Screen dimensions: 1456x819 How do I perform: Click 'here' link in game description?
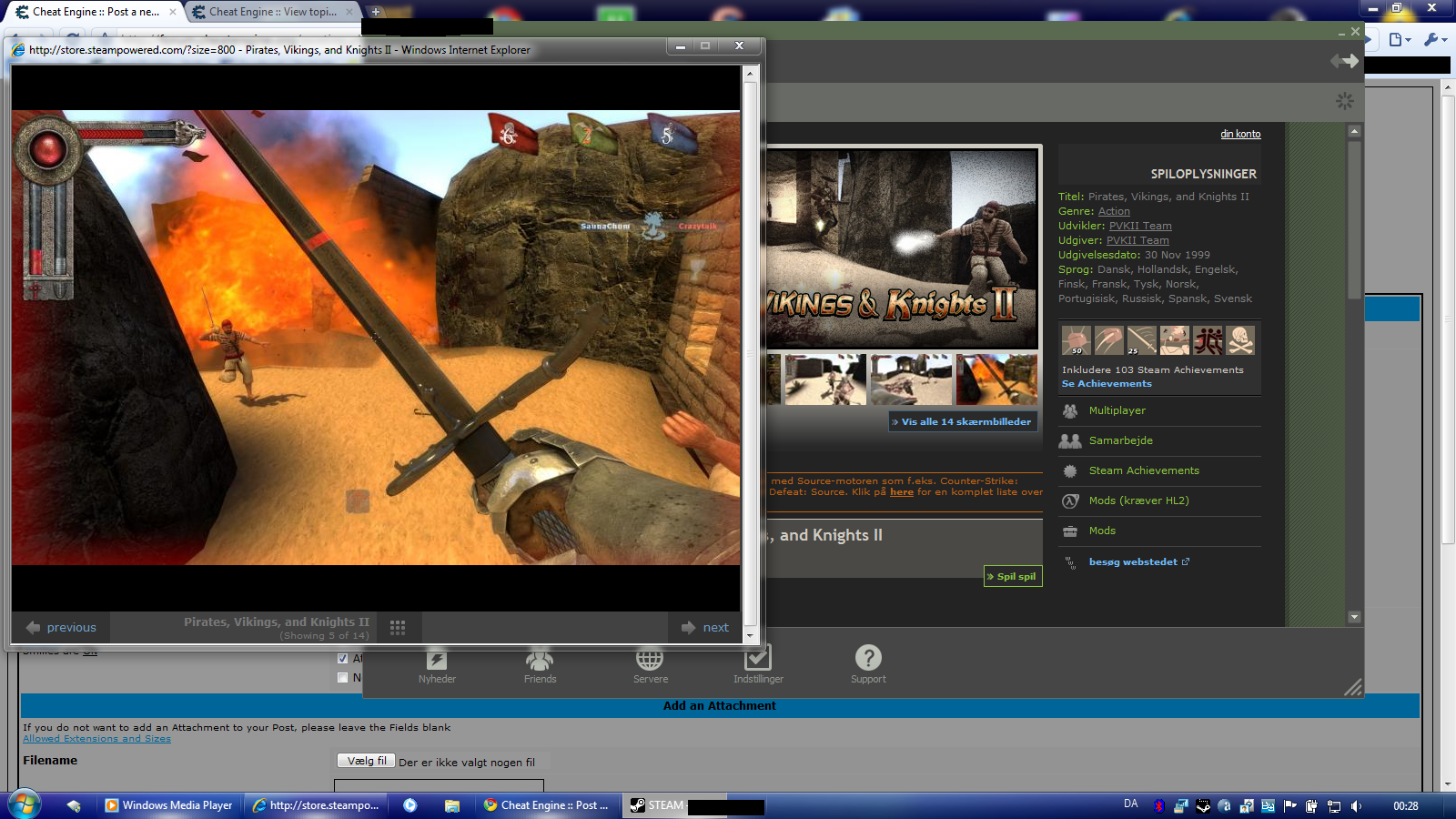(x=902, y=492)
